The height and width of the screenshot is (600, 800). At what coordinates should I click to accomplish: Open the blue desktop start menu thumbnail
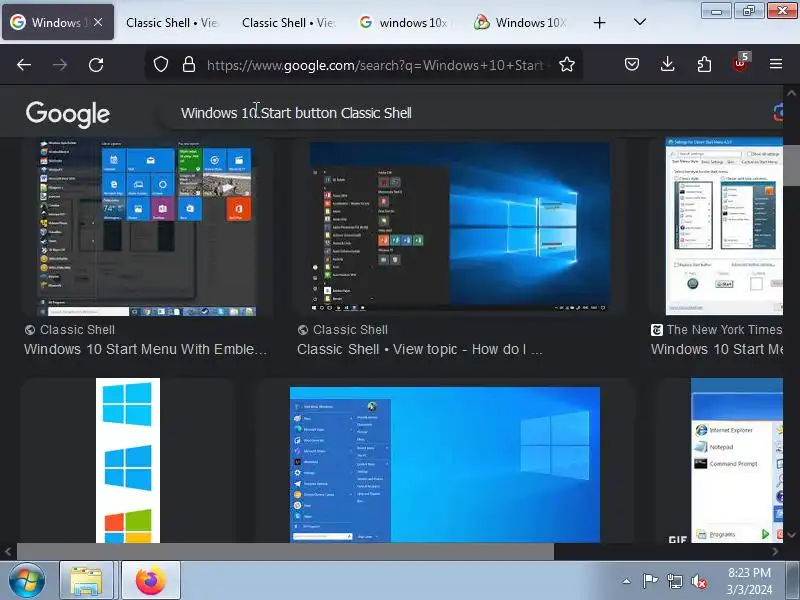click(445, 465)
